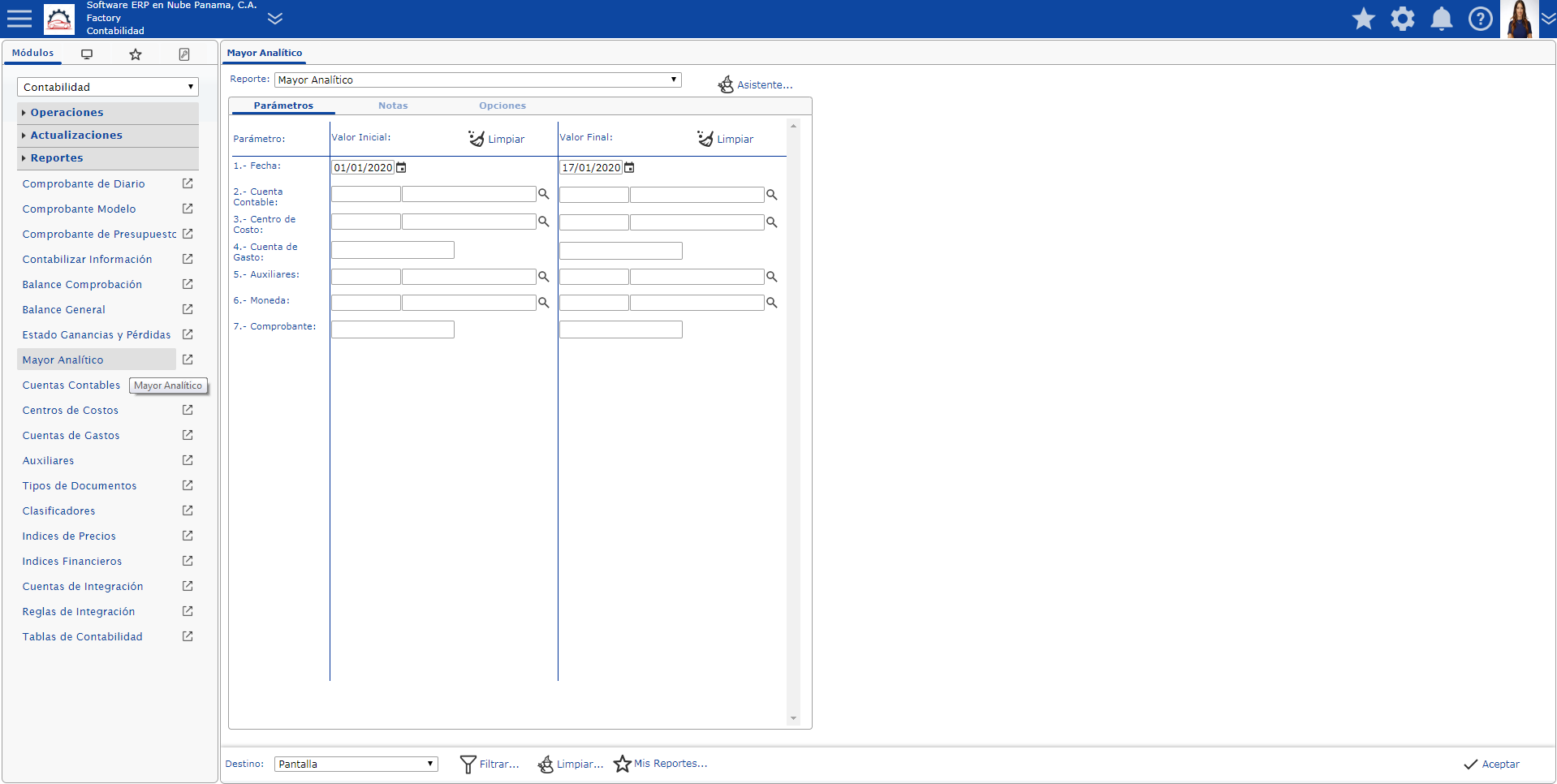The width and height of the screenshot is (1557, 784).
Task: Select the Mayor Analítico page tab
Action: click(265, 53)
